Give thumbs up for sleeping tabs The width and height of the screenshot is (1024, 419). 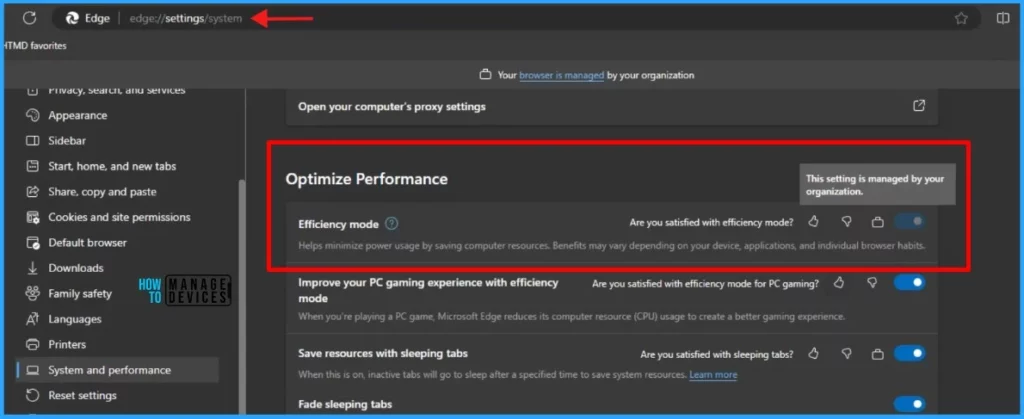point(813,354)
